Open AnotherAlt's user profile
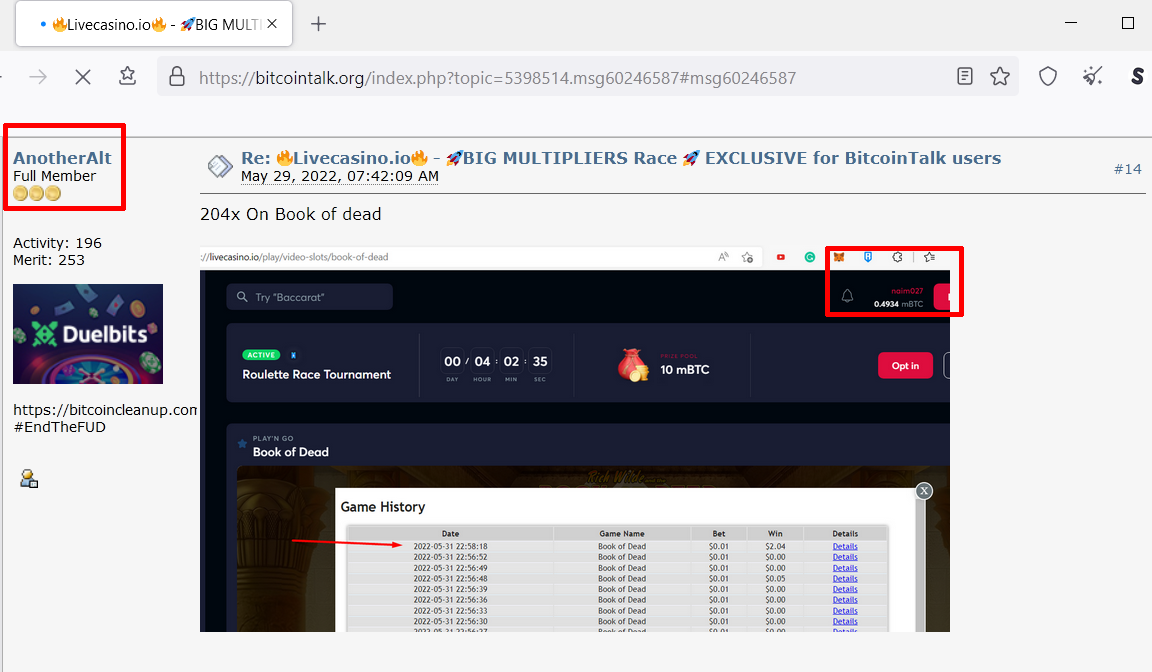Screen dimensions: 1152x672 click(x=62, y=158)
